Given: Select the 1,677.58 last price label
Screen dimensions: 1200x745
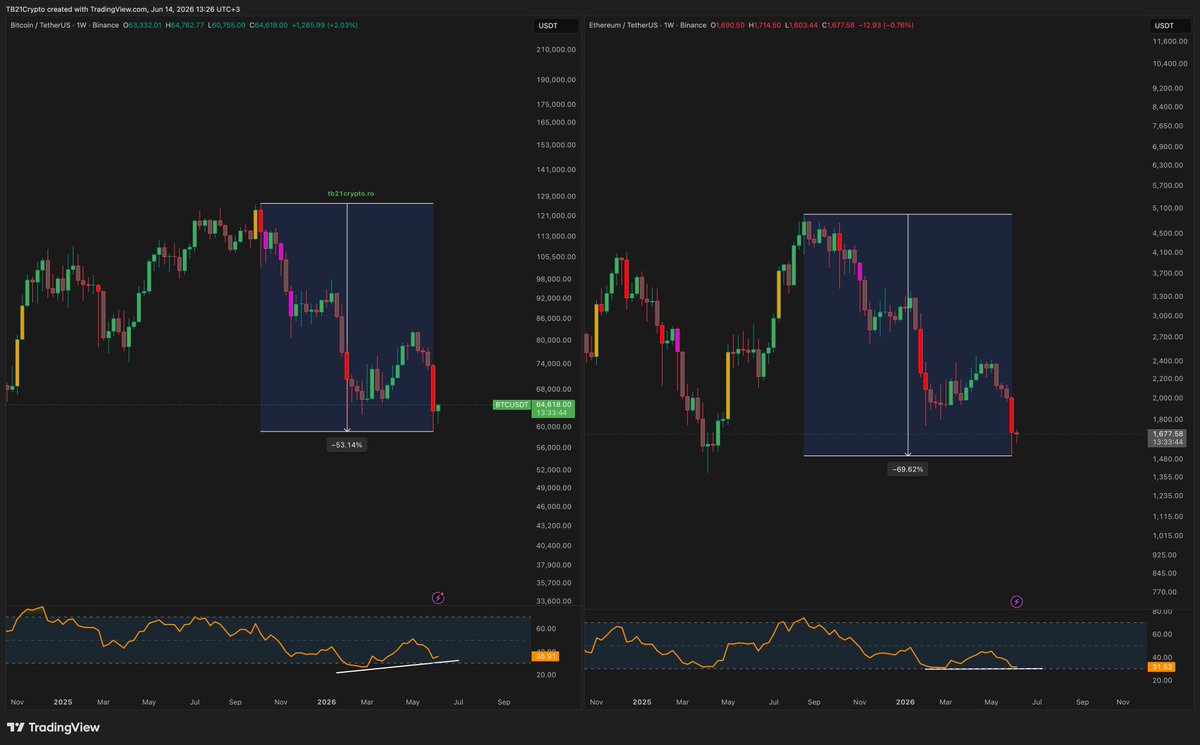Looking at the screenshot, I should [1167, 434].
